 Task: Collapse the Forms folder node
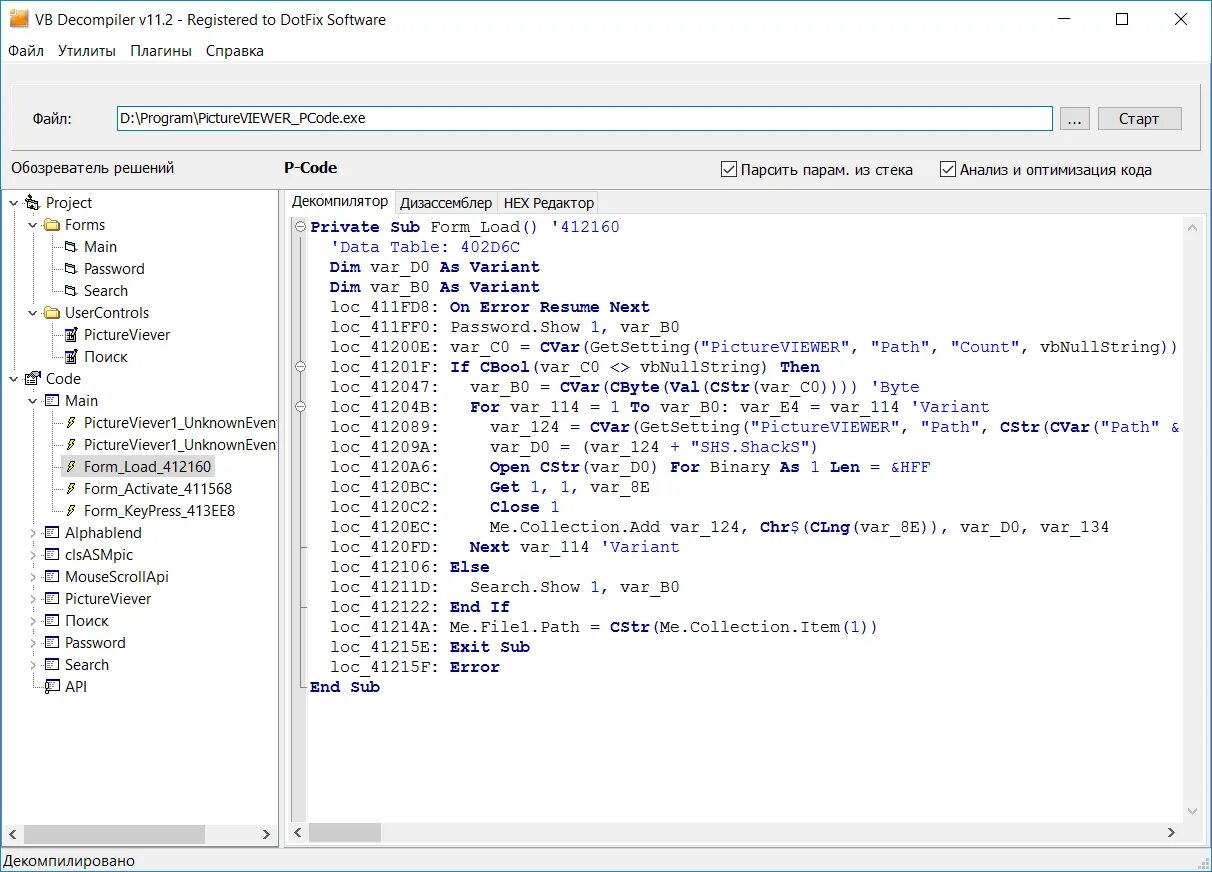click(33, 225)
